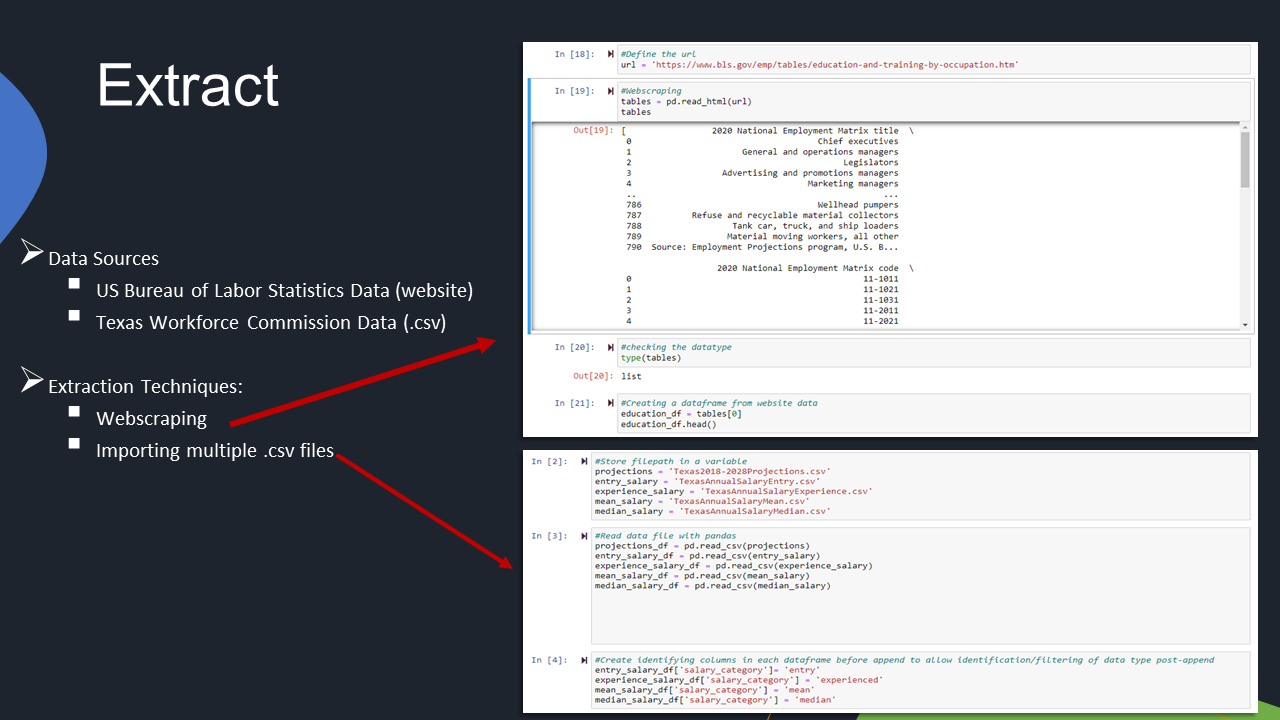Click run icon on In [19] webscraping cell
The height and width of the screenshot is (720, 1280).
point(610,90)
